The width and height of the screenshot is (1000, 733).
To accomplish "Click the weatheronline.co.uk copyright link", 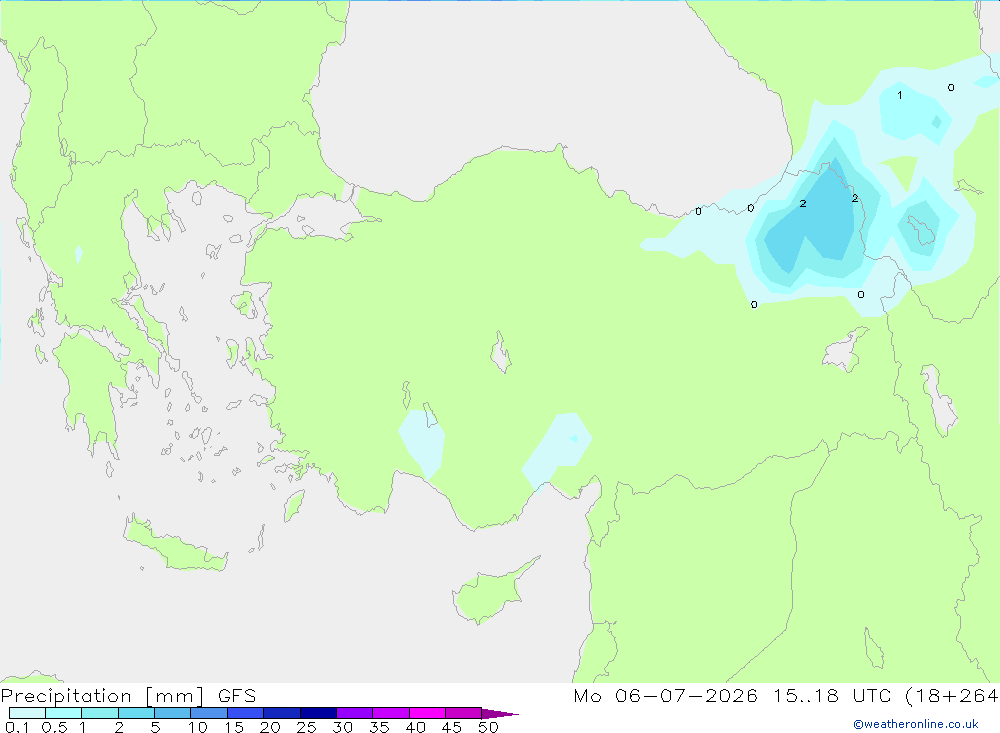I will coord(916,724).
